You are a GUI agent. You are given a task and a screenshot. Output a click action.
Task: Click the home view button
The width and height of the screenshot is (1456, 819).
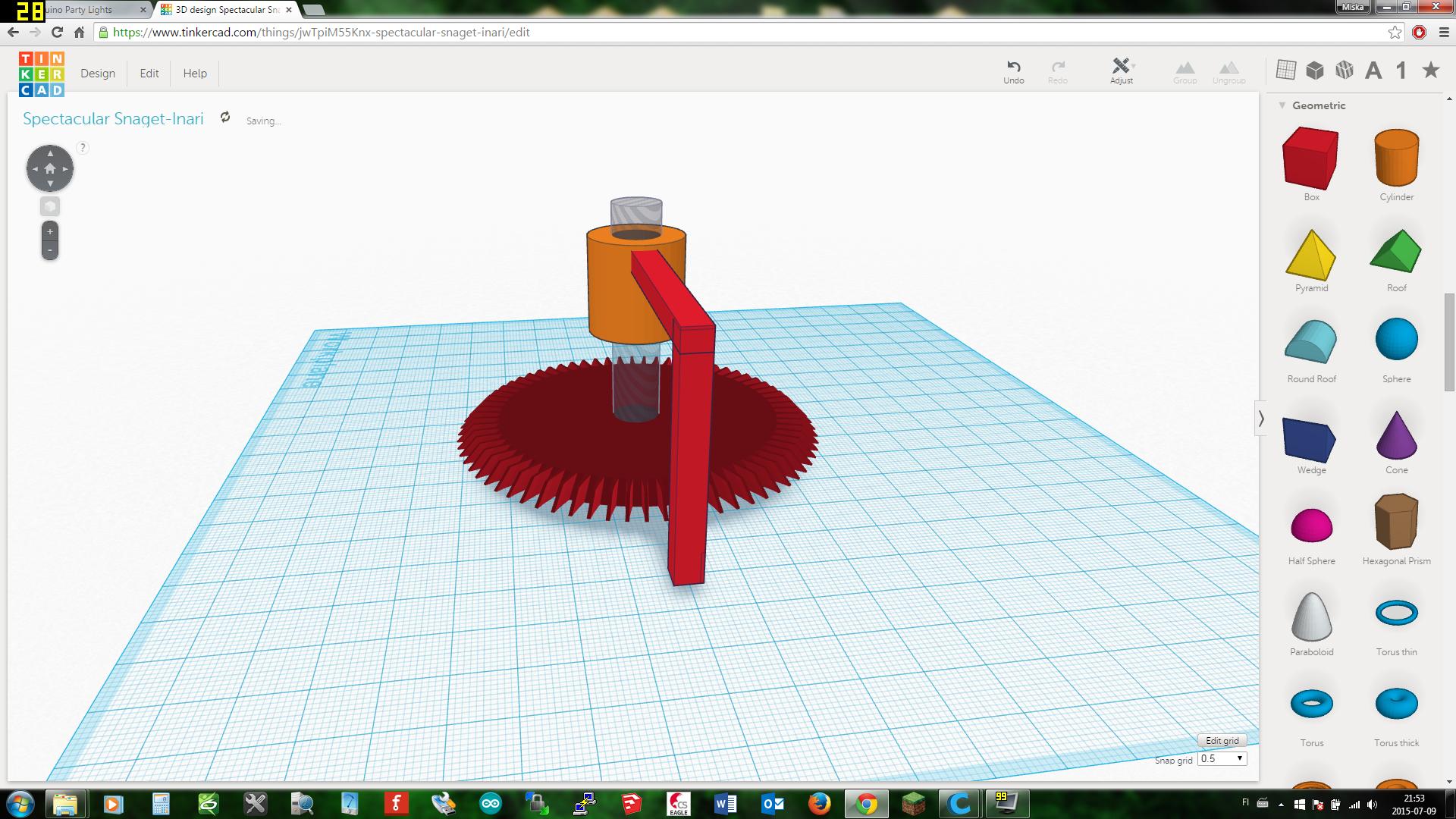click(50, 168)
